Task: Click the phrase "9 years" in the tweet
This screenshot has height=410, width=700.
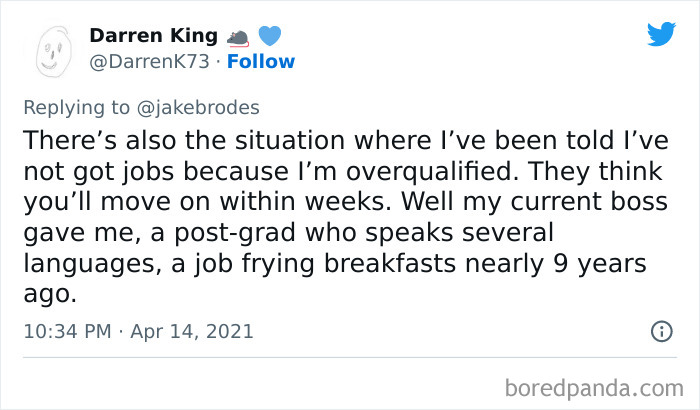Action: (619, 264)
